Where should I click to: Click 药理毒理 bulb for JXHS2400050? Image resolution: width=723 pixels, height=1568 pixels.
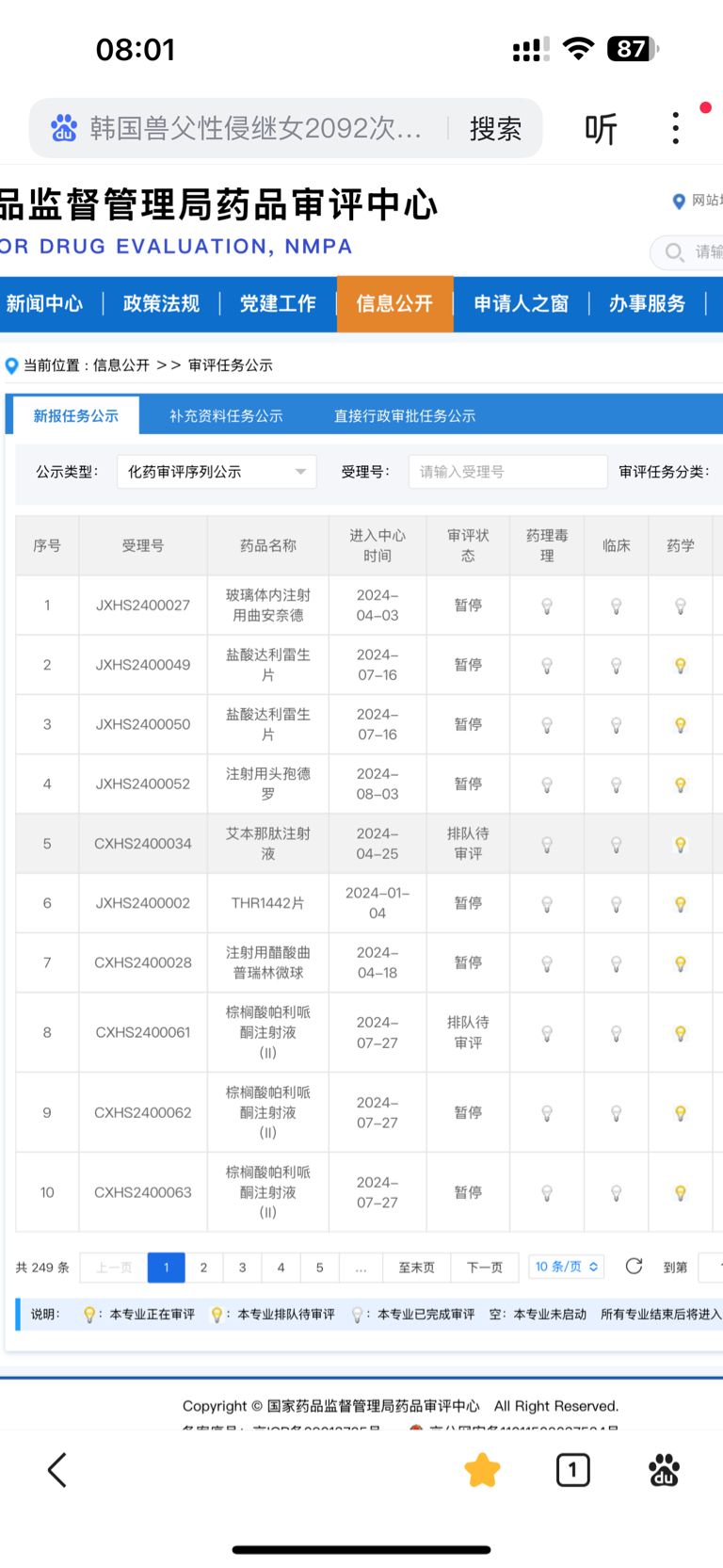tap(547, 725)
